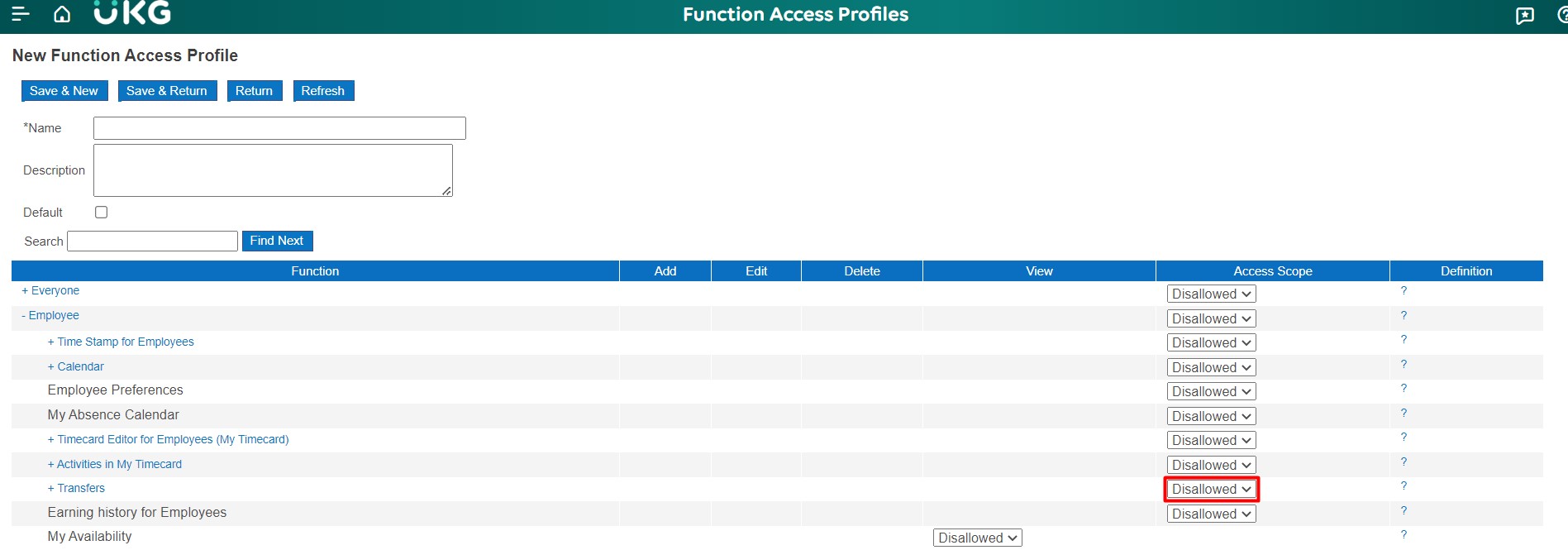Open Access Scope dropdown for Everyone
Image resolution: width=1568 pixels, height=550 pixels.
point(1211,294)
